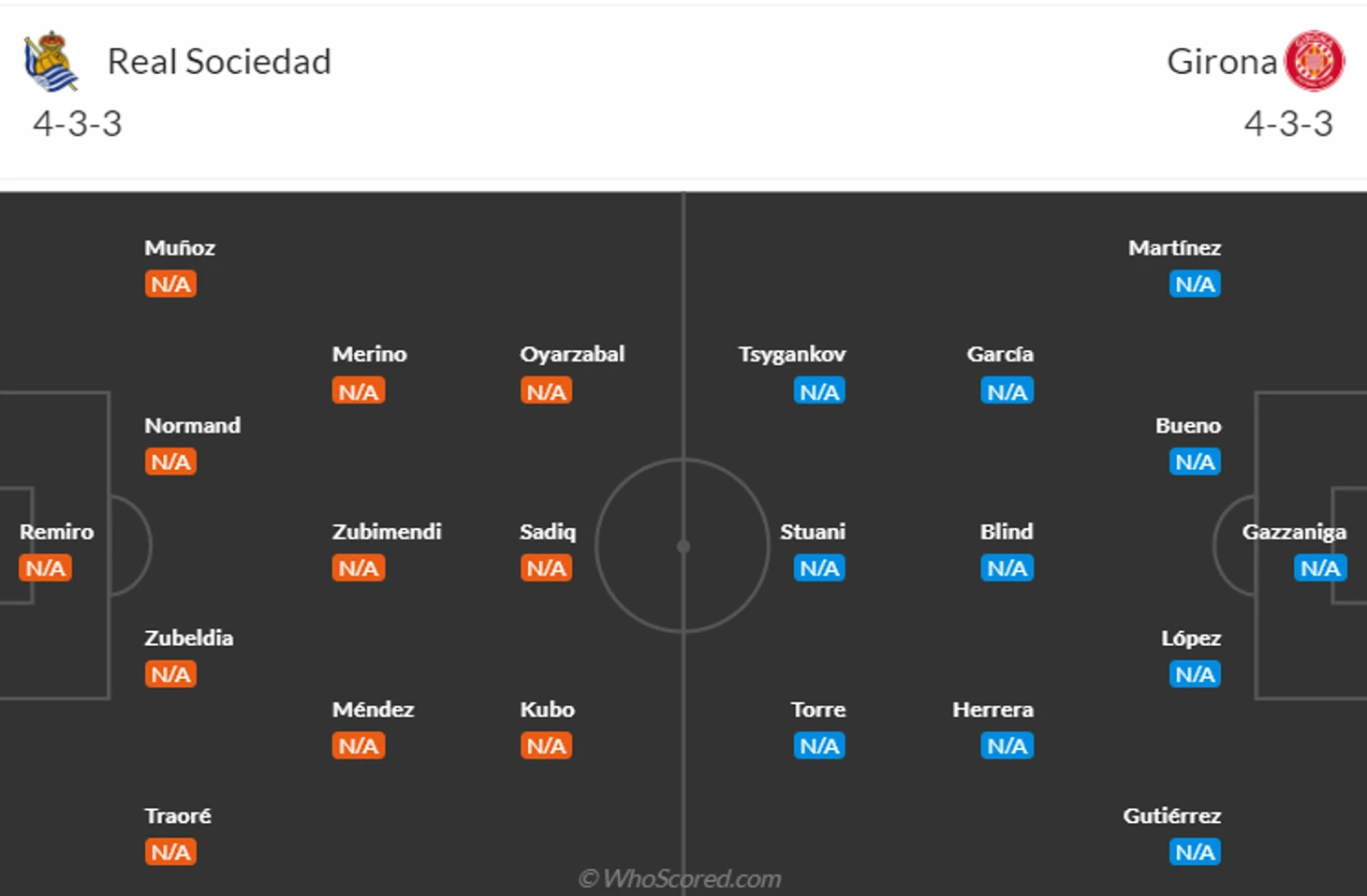Click Oyarzabal's N/A rating badge
This screenshot has width=1367, height=896.
(546, 391)
